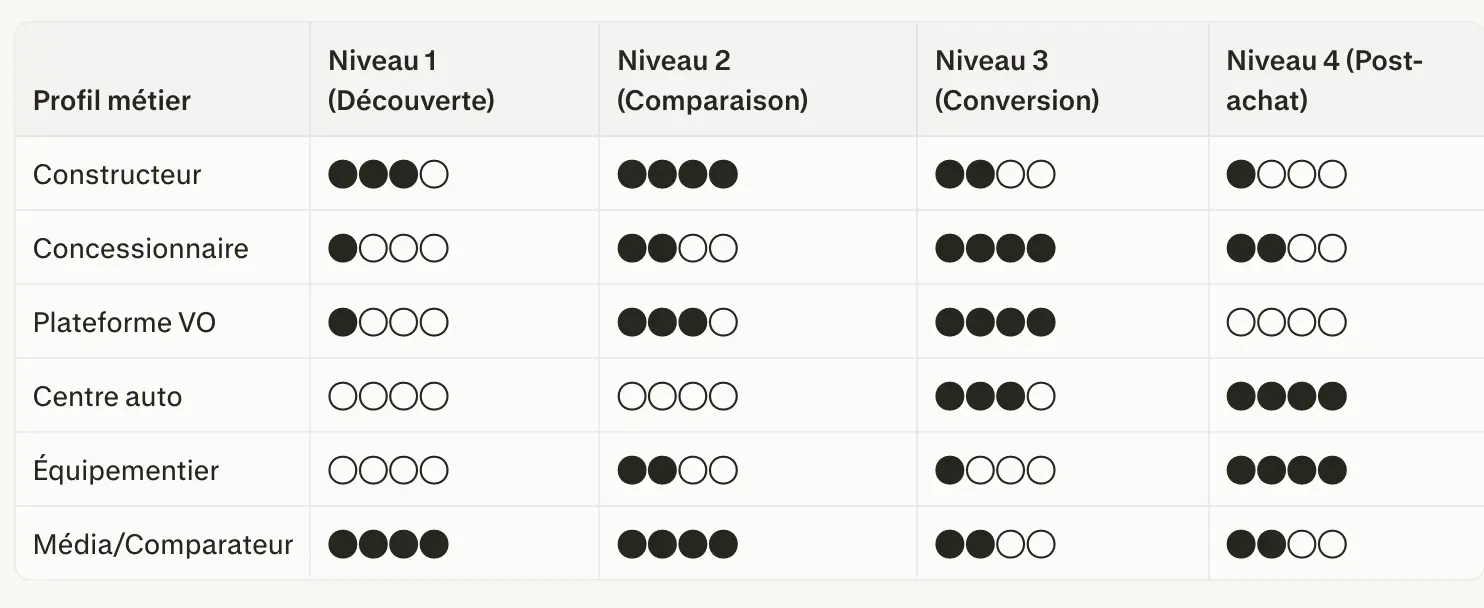Click the Média/Comparateur row label

tap(163, 544)
